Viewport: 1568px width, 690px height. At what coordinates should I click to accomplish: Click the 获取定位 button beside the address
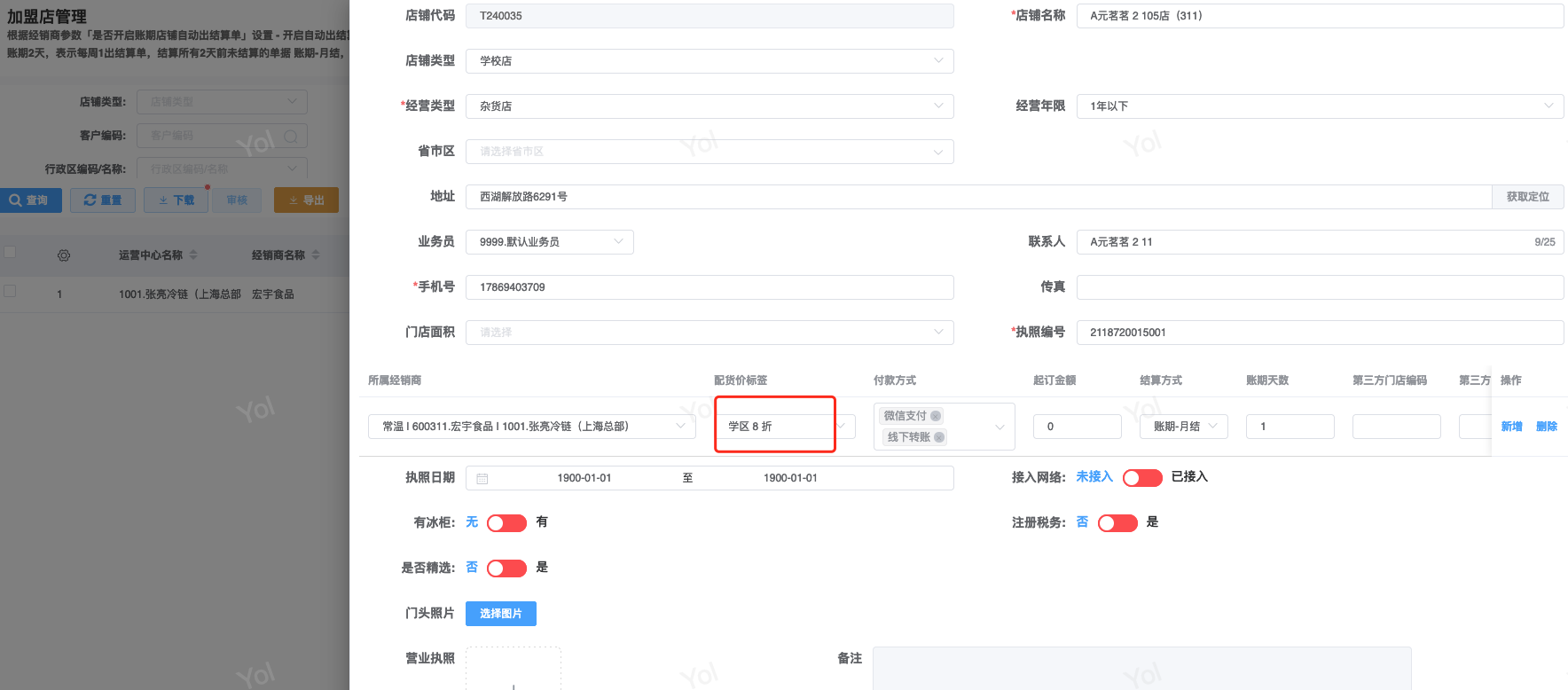tap(1528, 197)
